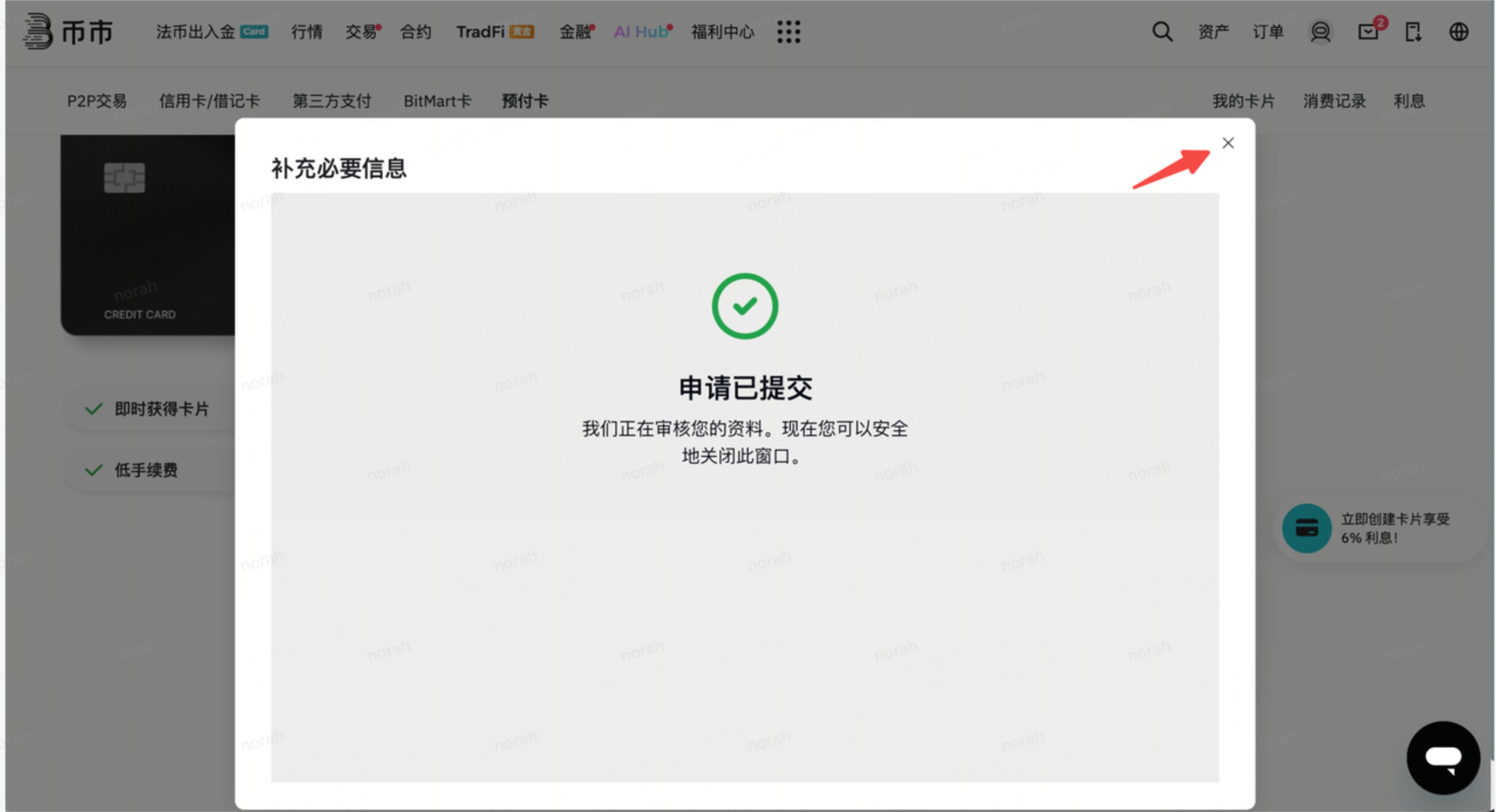Click the teal card icon promo badge
This screenshot has height=812, width=1496.
coord(1307,528)
